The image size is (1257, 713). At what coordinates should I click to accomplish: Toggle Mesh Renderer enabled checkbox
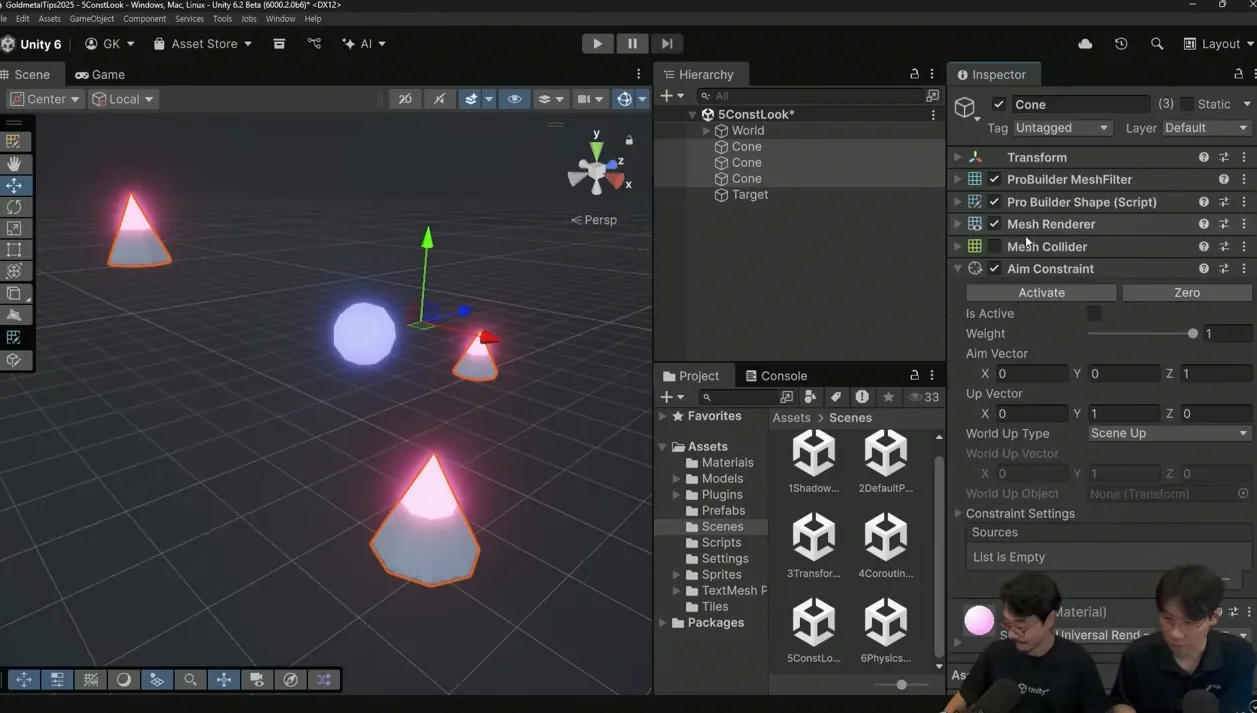click(994, 224)
